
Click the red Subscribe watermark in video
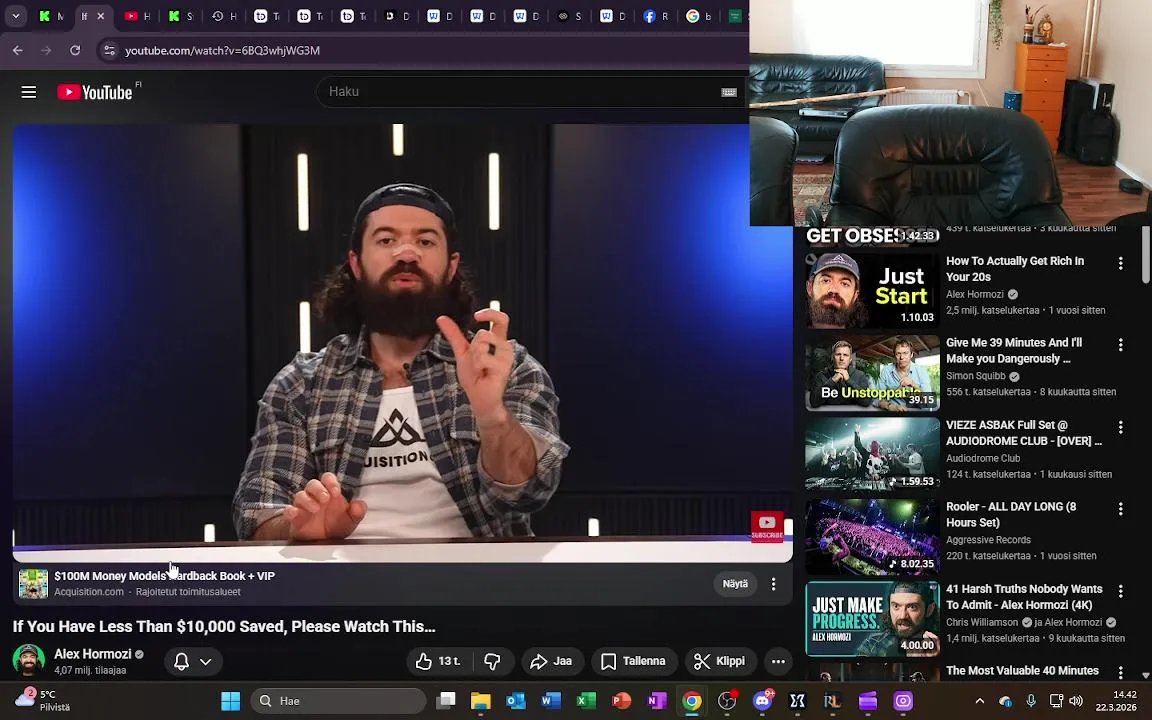(767, 526)
